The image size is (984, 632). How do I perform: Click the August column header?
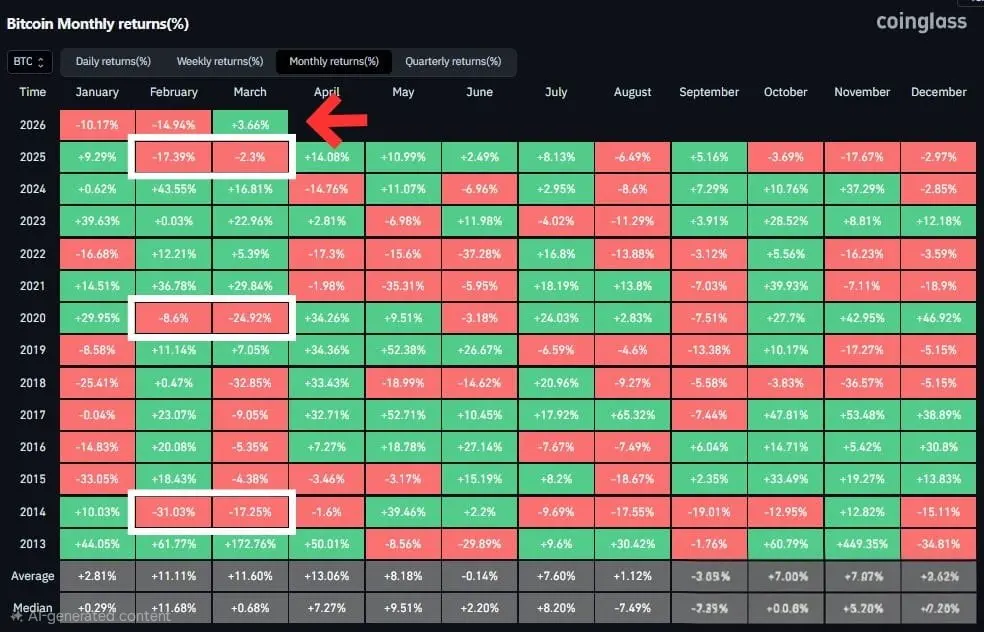click(633, 92)
